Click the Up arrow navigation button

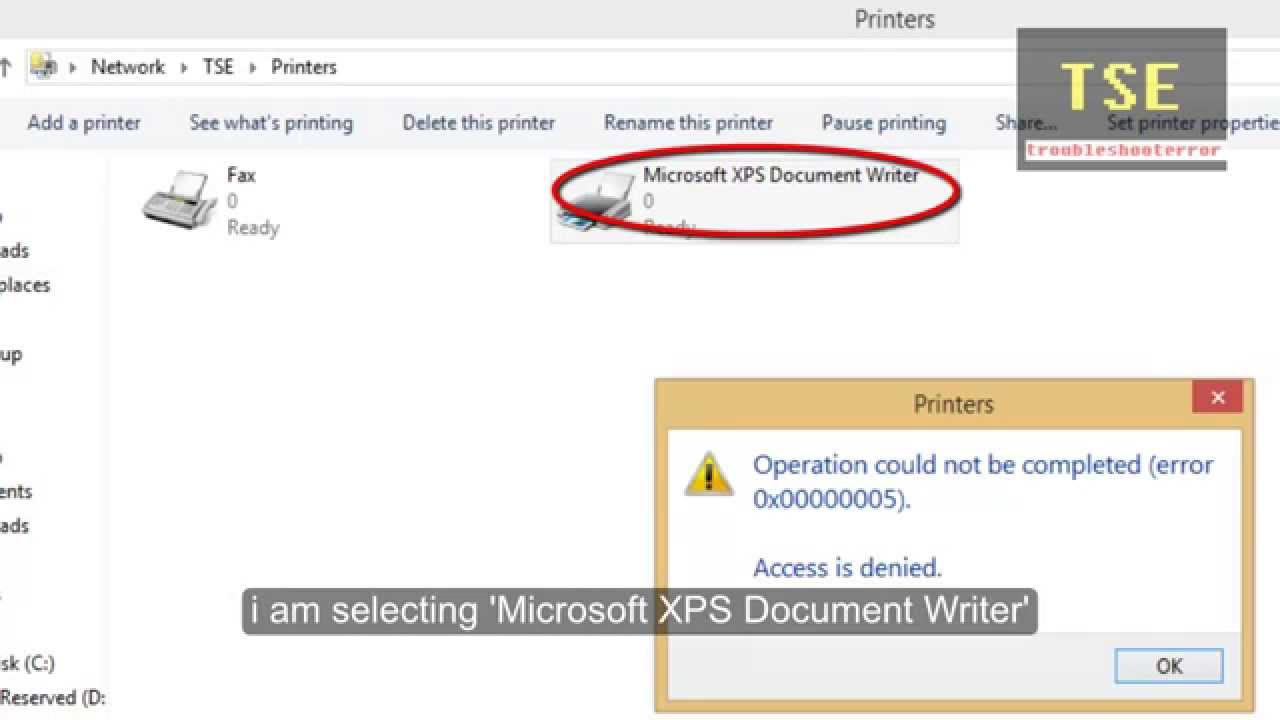point(5,67)
